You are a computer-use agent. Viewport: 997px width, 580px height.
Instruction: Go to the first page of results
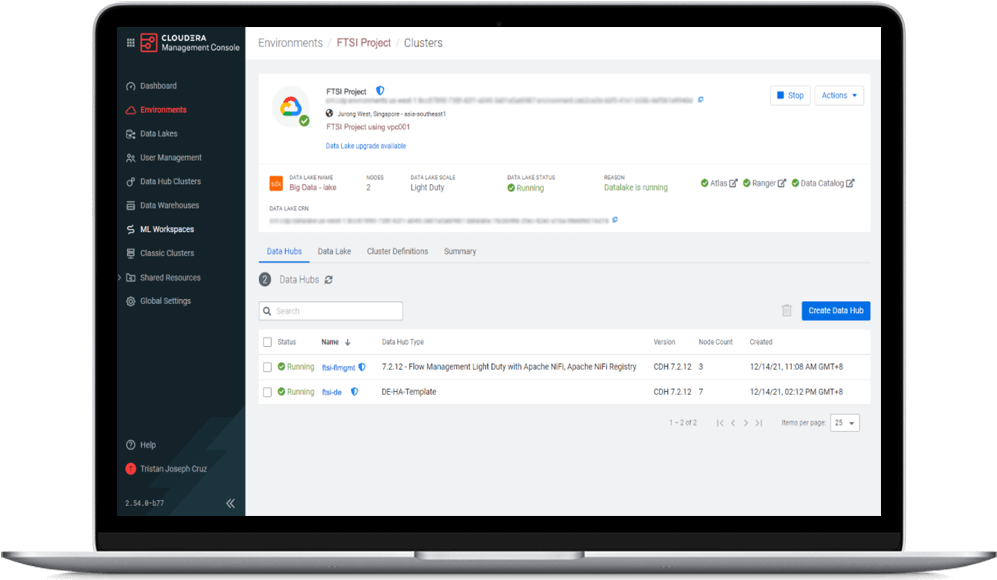coord(720,423)
